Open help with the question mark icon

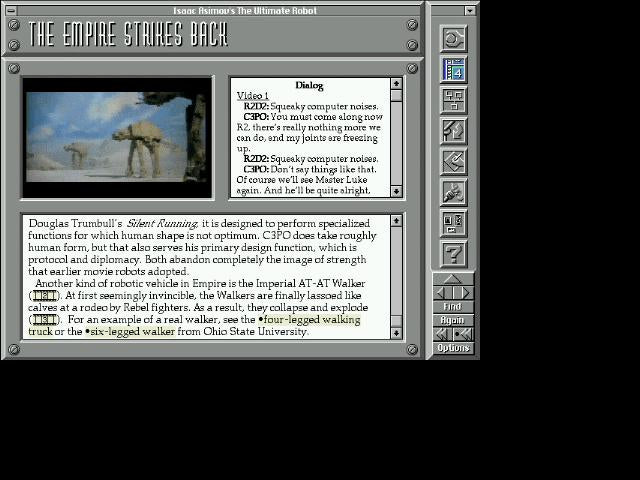pyautogui.click(x=453, y=253)
